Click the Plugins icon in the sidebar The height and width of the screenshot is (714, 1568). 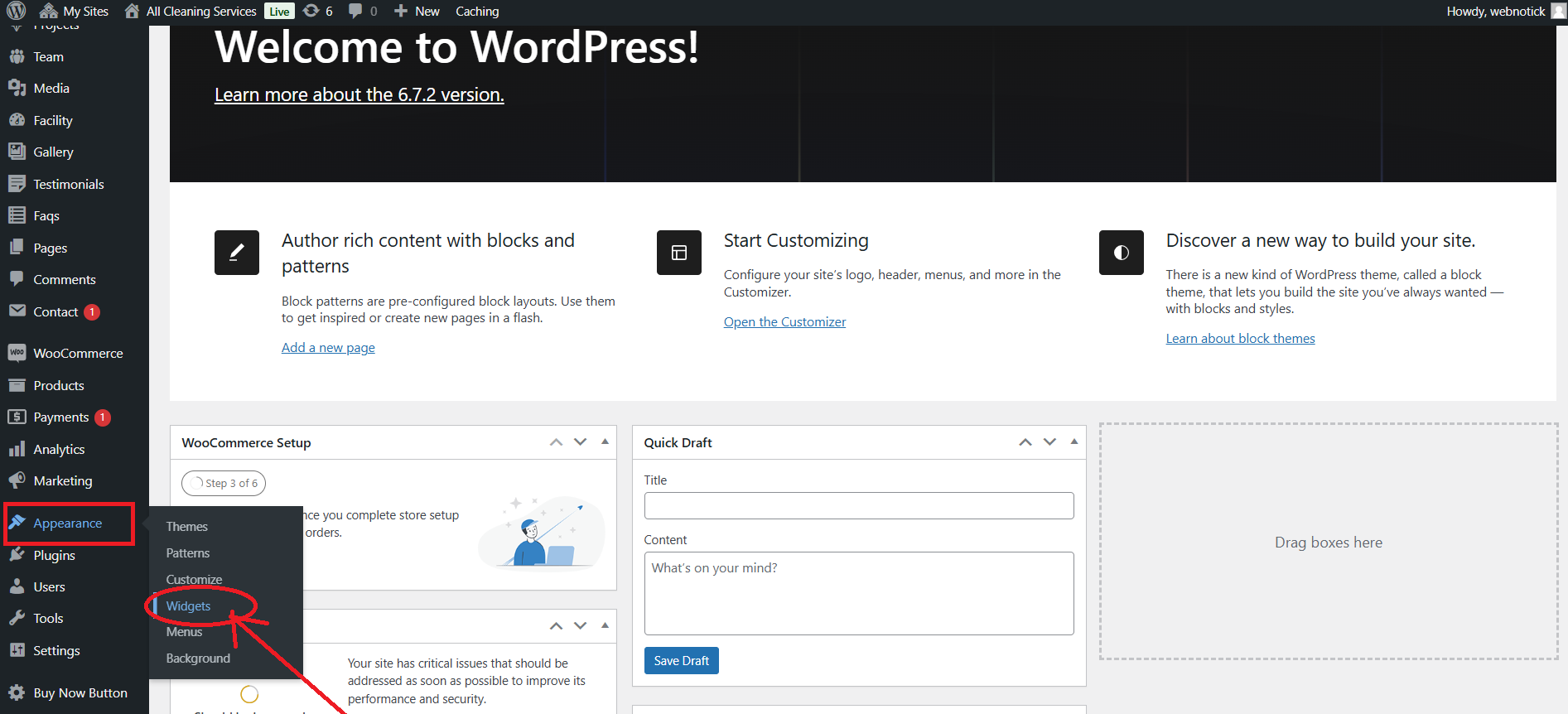pyautogui.click(x=17, y=555)
